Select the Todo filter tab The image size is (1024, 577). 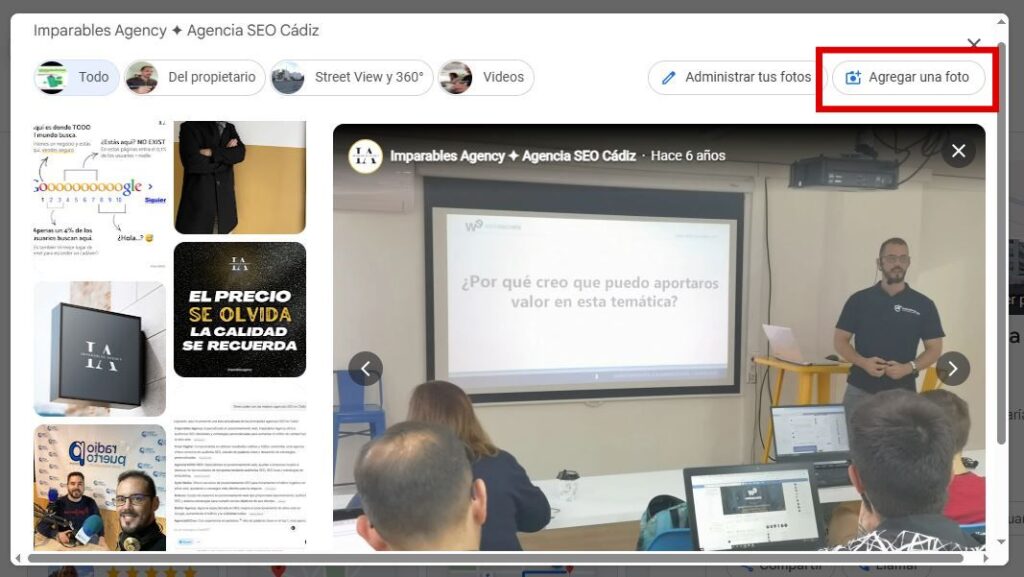(77, 78)
